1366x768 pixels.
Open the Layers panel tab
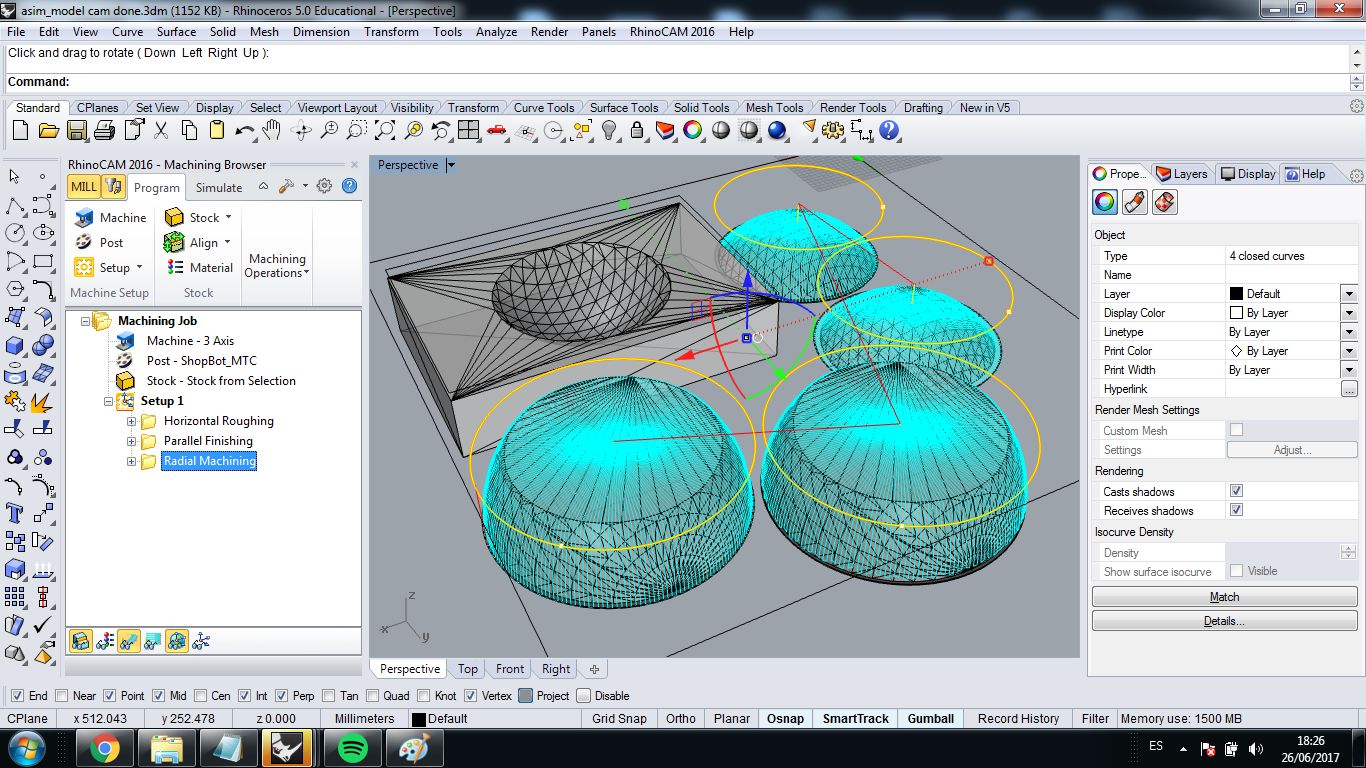point(1182,174)
